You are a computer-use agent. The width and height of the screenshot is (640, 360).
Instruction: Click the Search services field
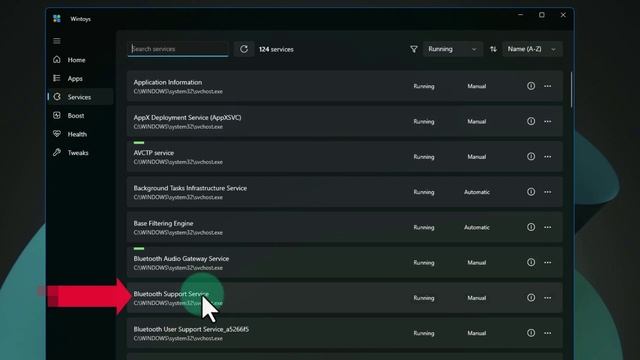(178, 49)
